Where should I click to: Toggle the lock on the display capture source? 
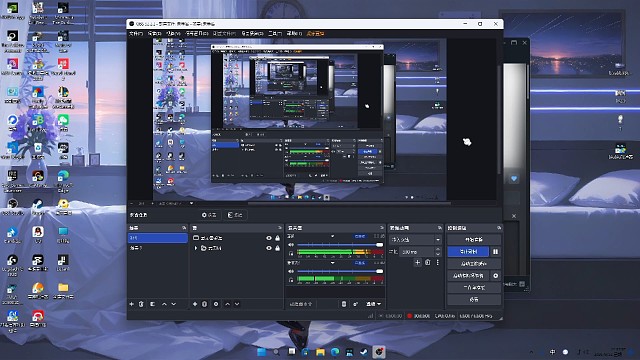[278, 238]
